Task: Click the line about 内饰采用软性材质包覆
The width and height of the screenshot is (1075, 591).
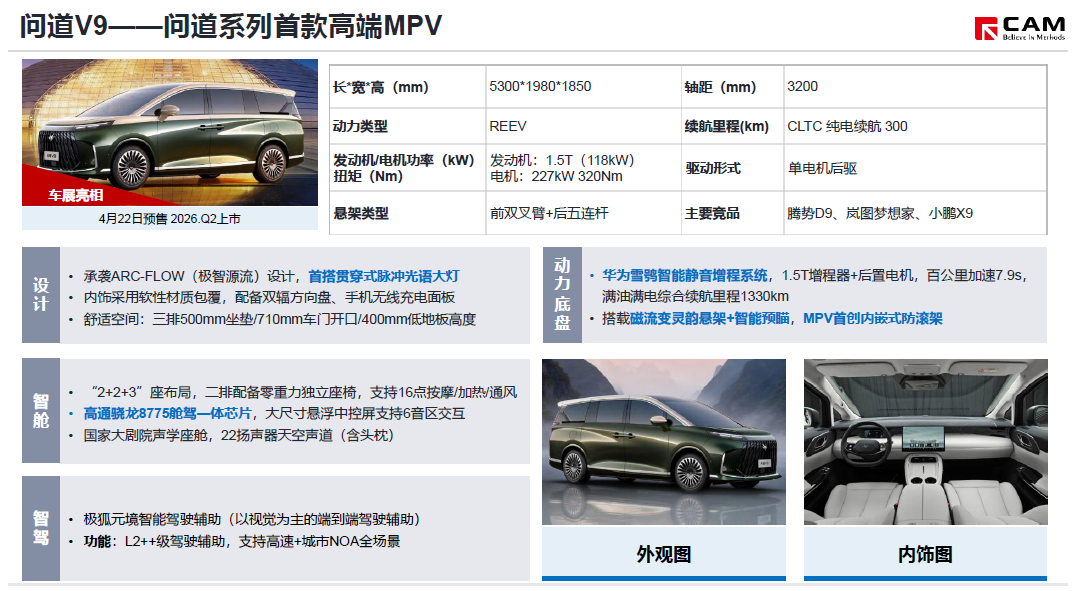Action: pyautogui.click(x=269, y=298)
